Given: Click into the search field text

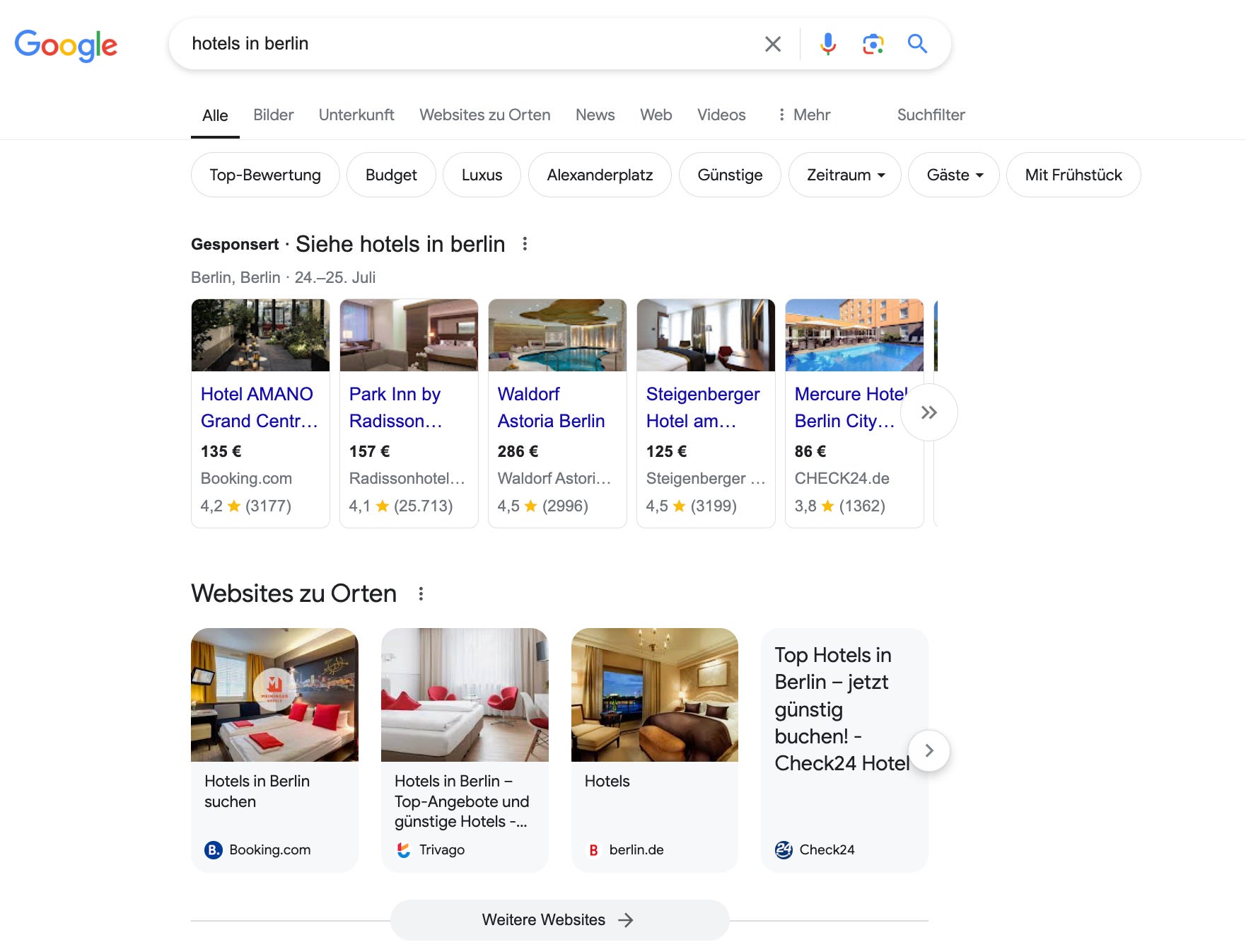Looking at the screenshot, I should pos(250,44).
